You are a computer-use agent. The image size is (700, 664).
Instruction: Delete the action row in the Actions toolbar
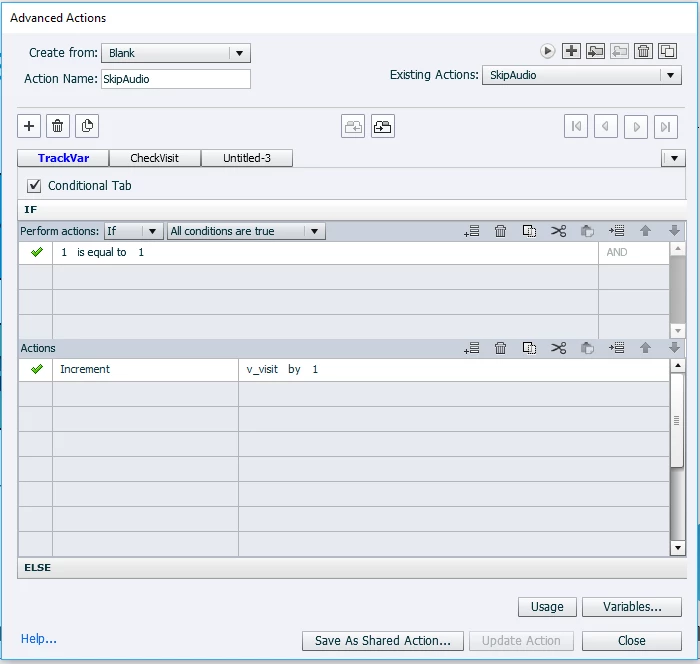(x=500, y=348)
